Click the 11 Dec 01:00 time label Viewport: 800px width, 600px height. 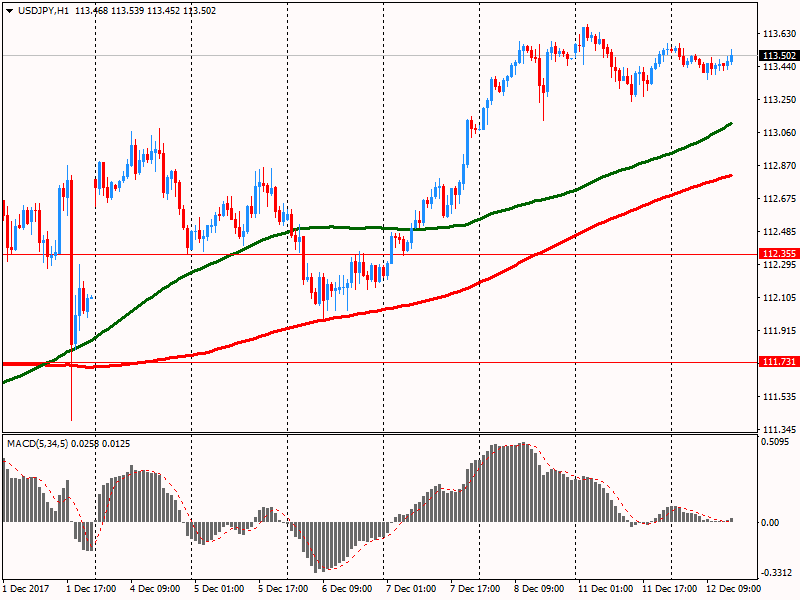tap(606, 589)
